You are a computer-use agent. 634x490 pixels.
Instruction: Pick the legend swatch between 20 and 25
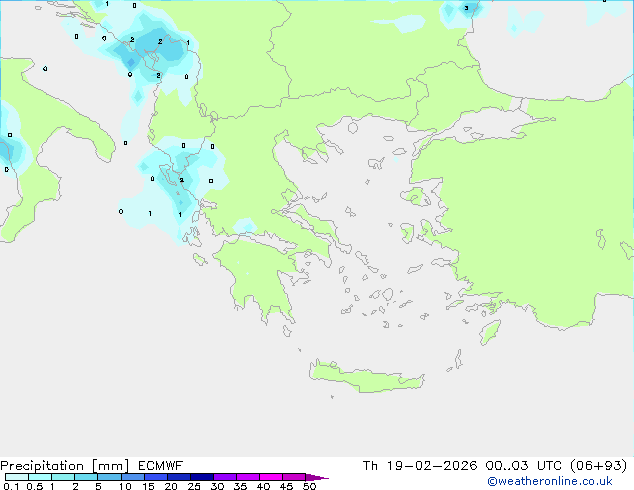pos(178,477)
